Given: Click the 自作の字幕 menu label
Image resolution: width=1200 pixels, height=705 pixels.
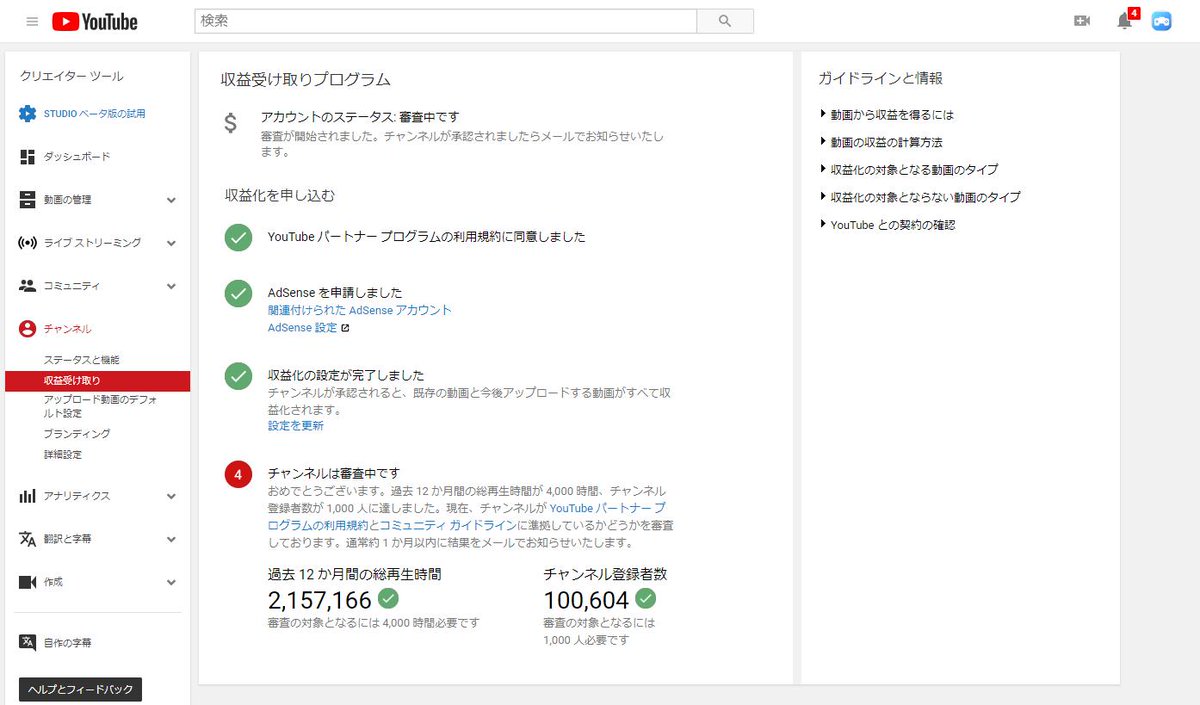Looking at the screenshot, I should click(68, 642).
